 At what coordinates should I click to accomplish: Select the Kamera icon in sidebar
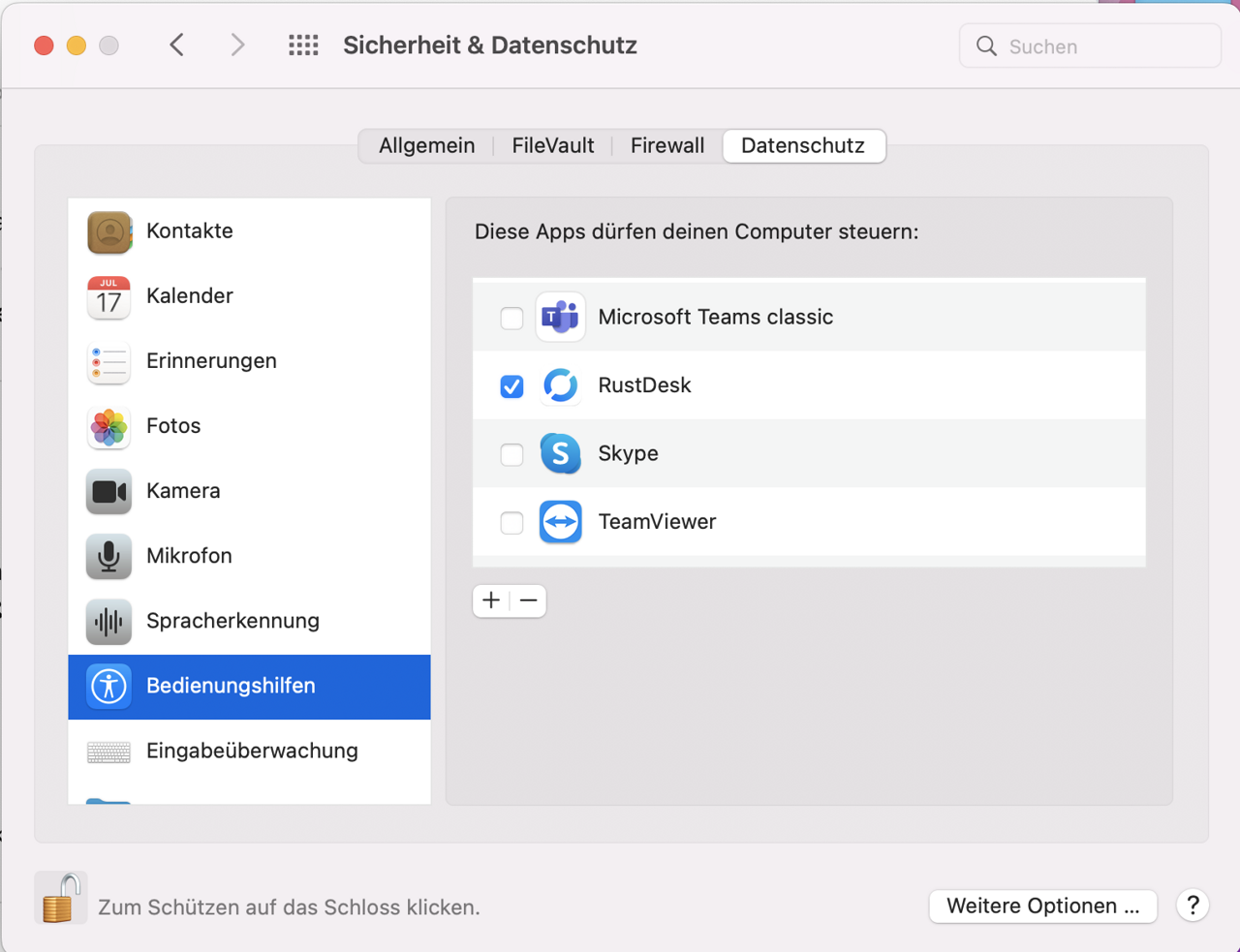(x=108, y=491)
